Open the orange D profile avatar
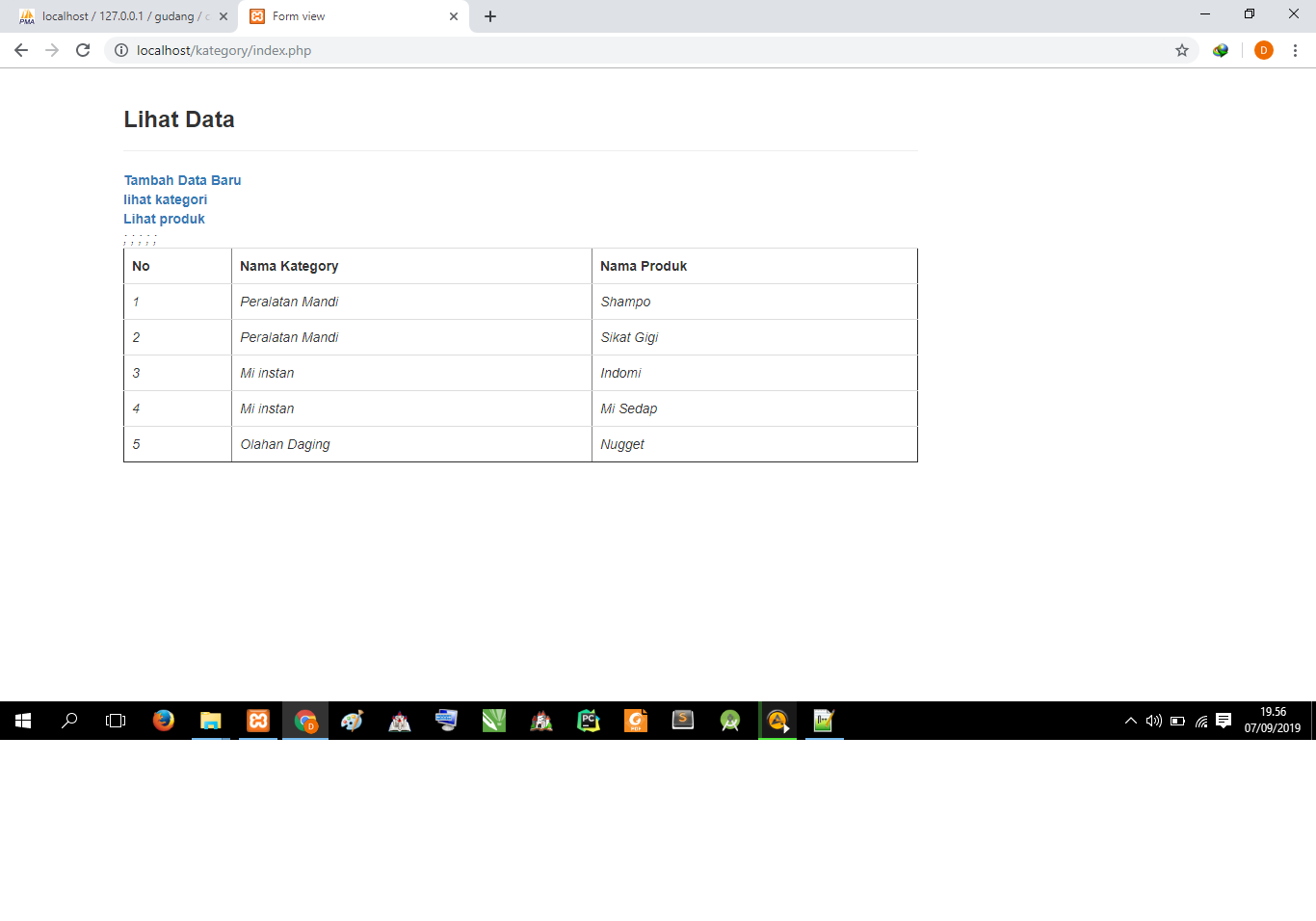The height and width of the screenshot is (921, 1316). [x=1264, y=50]
